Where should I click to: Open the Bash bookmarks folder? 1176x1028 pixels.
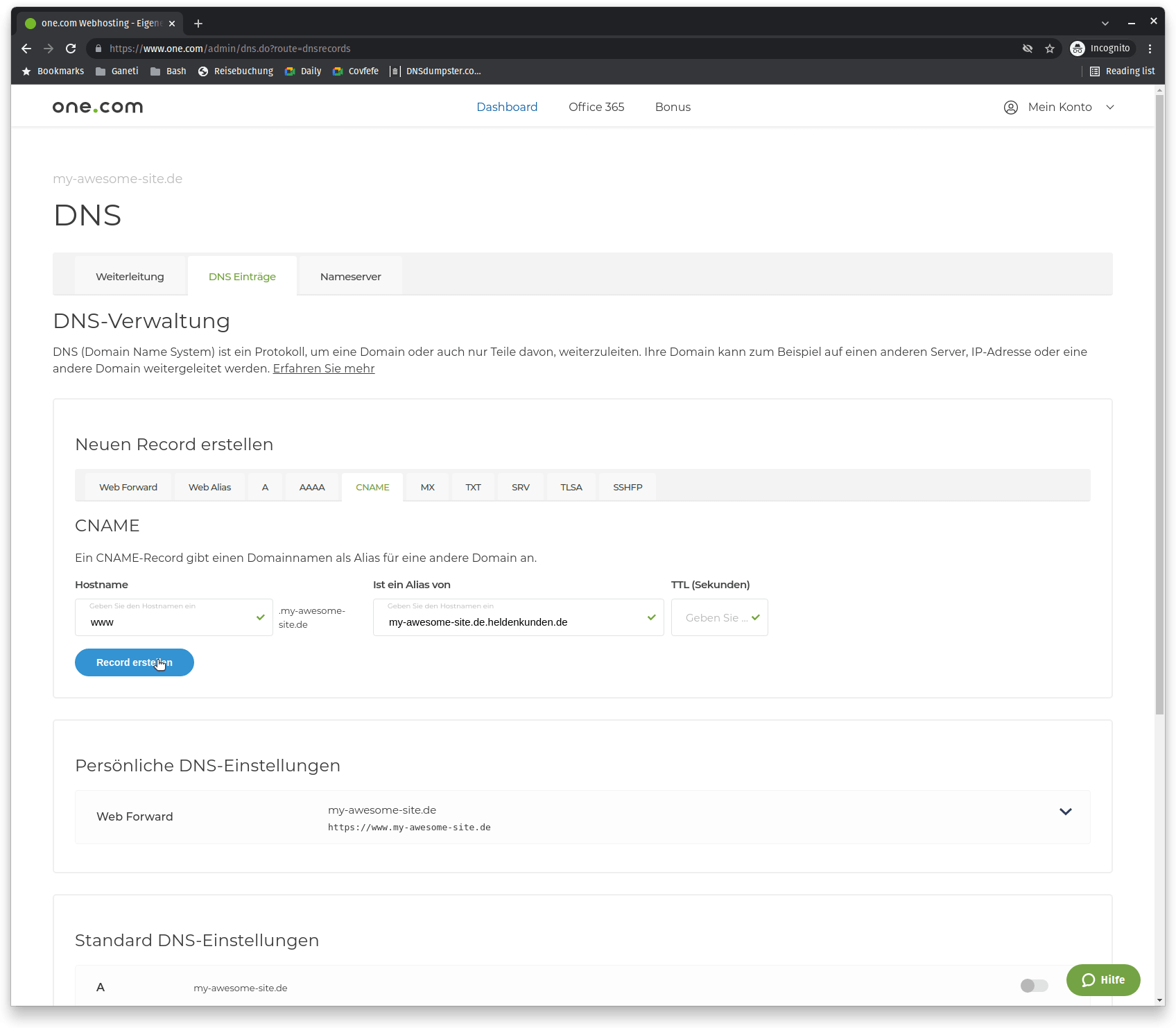tap(168, 71)
